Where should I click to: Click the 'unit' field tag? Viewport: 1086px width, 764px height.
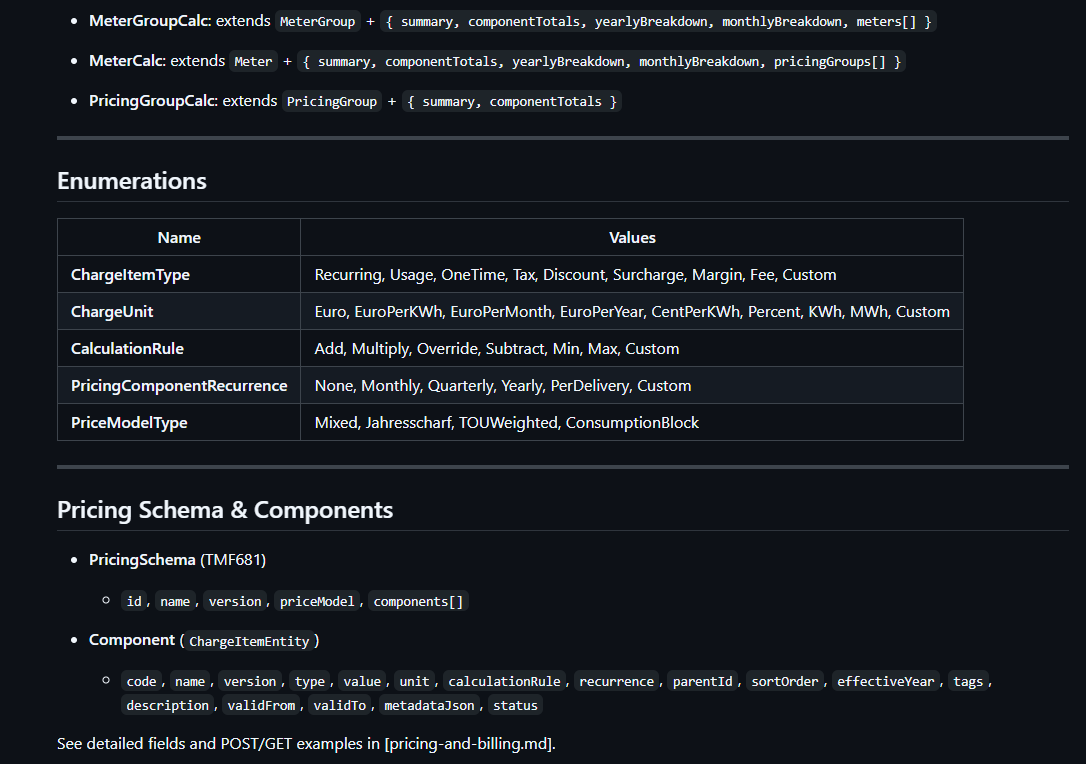click(x=414, y=682)
